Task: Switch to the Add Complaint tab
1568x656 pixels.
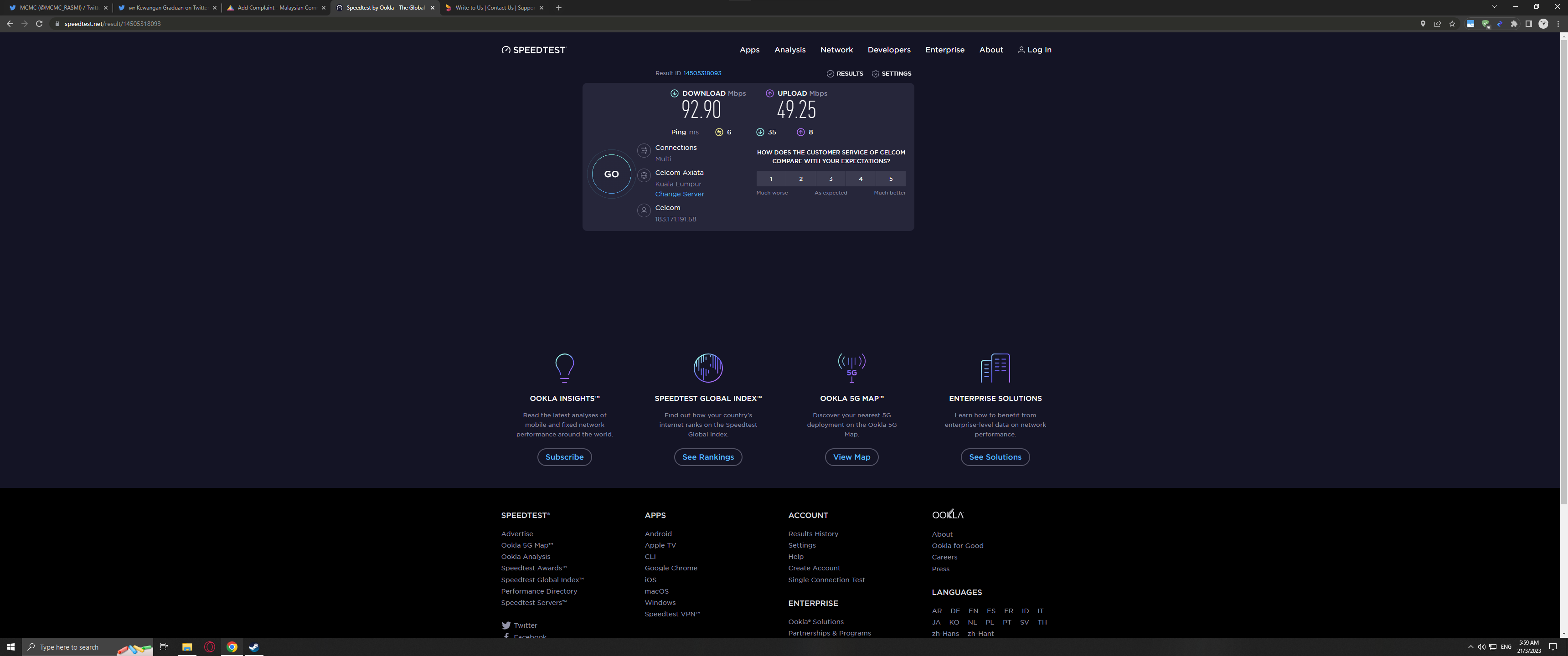Action: point(276,8)
